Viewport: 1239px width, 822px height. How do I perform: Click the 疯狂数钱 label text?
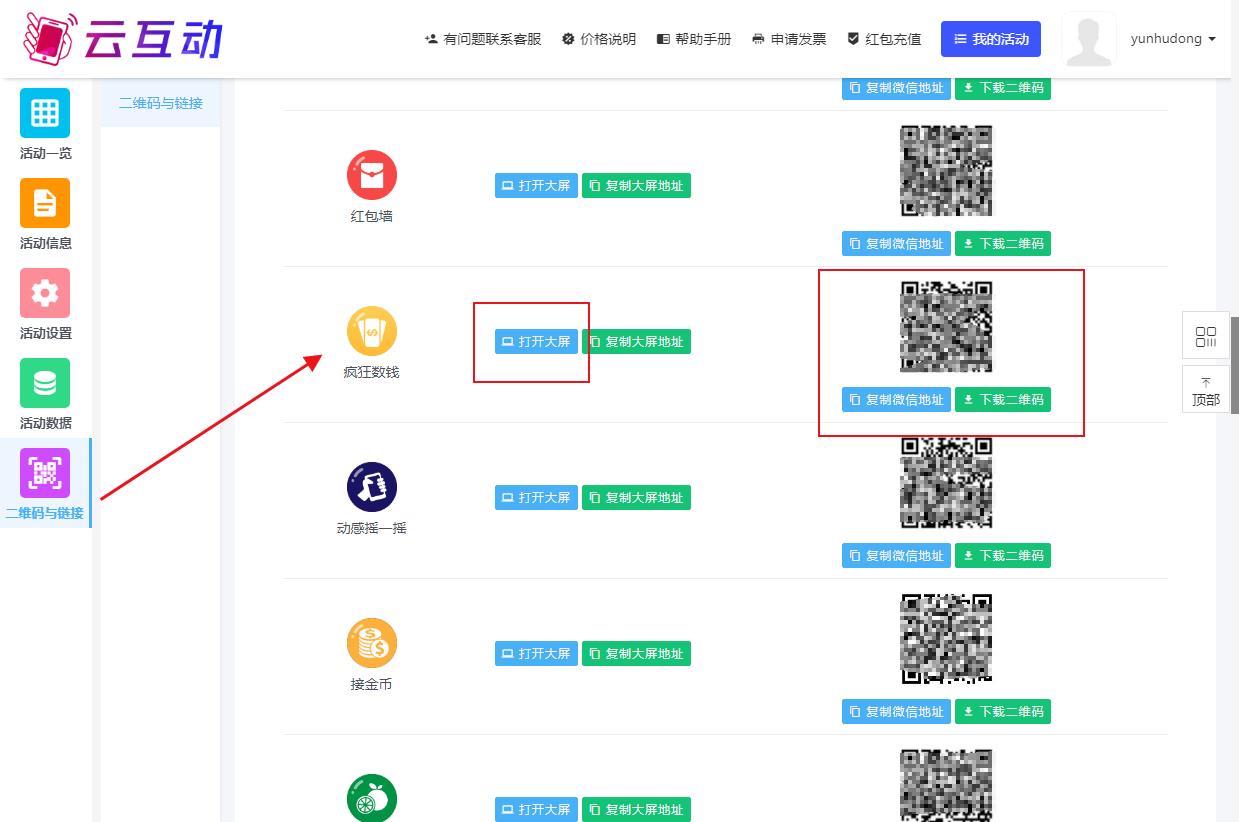tap(372, 372)
